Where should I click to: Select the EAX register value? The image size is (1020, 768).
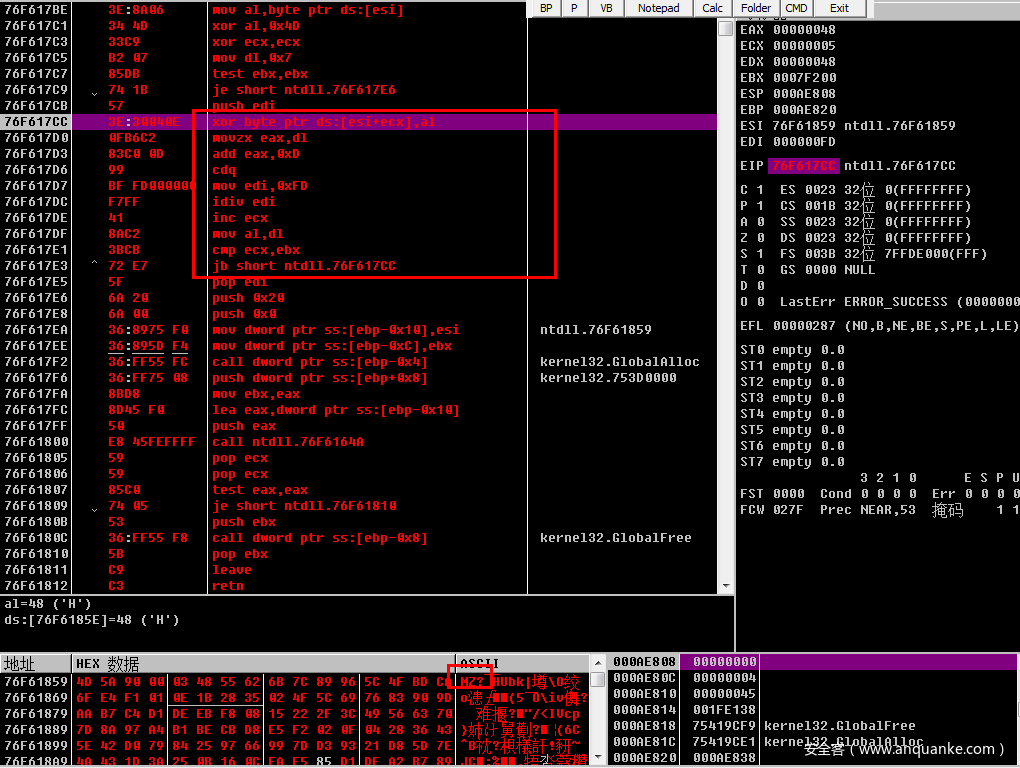pos(804,30)
